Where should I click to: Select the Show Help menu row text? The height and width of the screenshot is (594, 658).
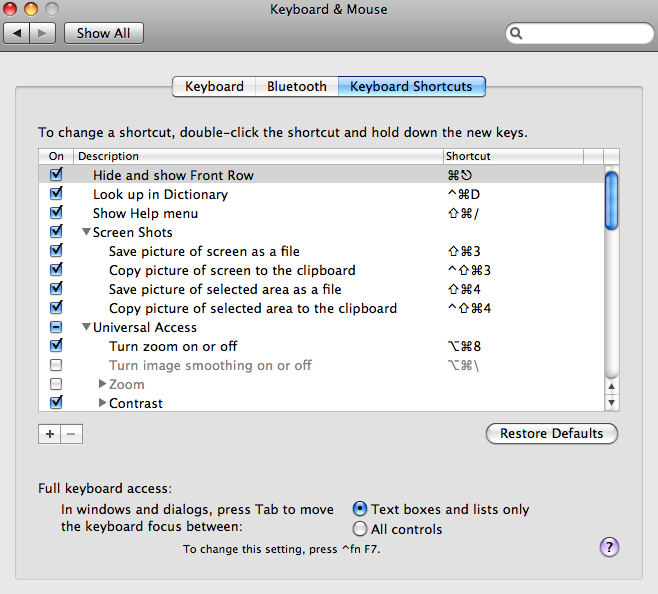point(145,213)
